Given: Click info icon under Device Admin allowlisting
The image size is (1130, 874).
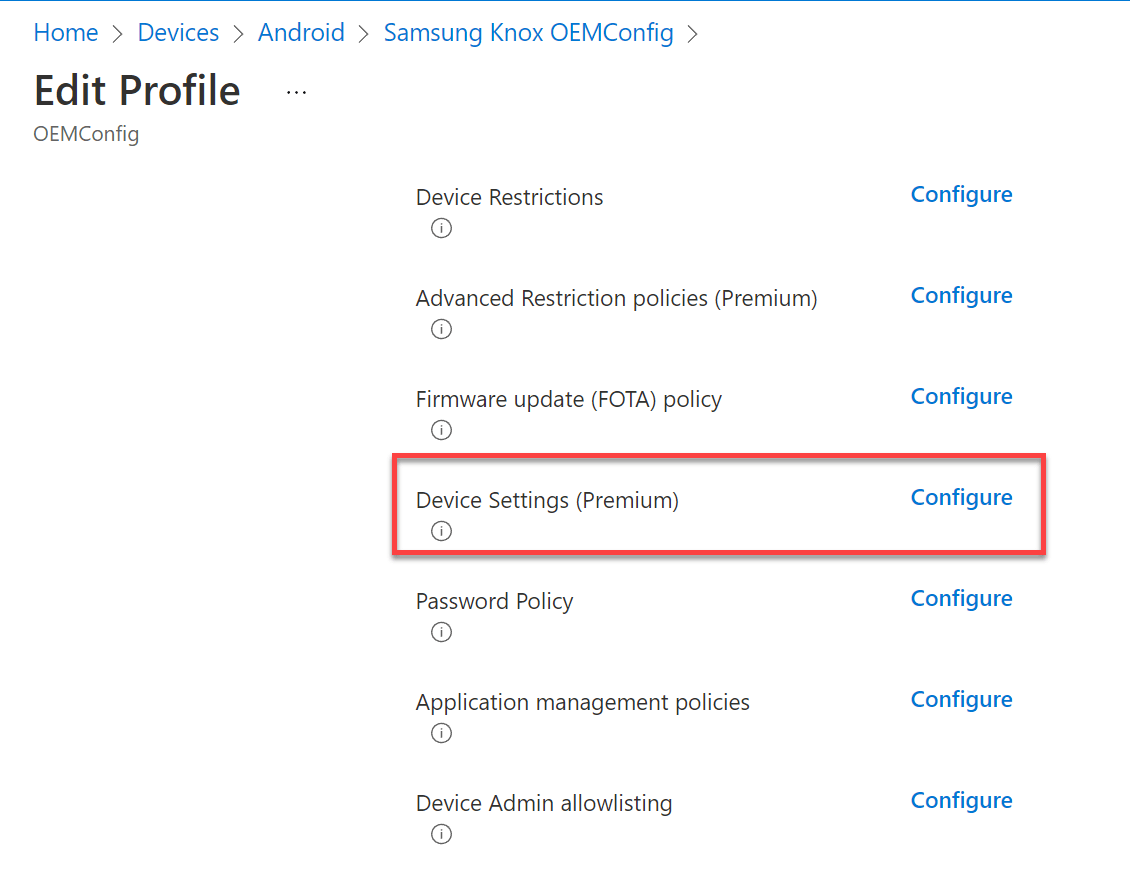Looking at the screenshot, I should (x=441, y=834).
